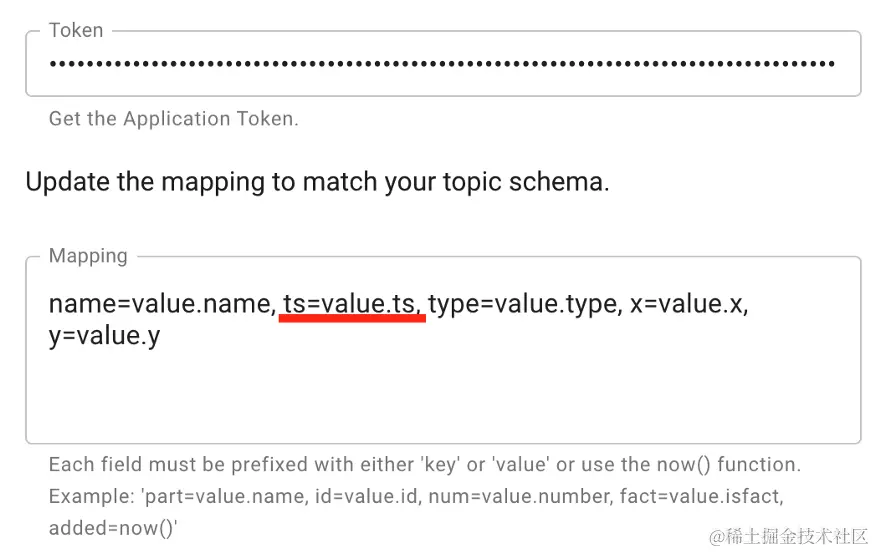Click y=value.y on the second mapping line
875x553 pixels.
(104, 336)
